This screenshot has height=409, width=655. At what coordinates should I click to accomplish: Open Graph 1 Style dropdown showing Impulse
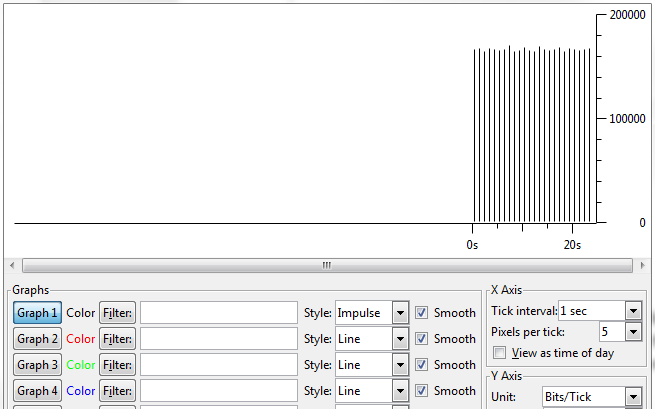tap(372, 312)
